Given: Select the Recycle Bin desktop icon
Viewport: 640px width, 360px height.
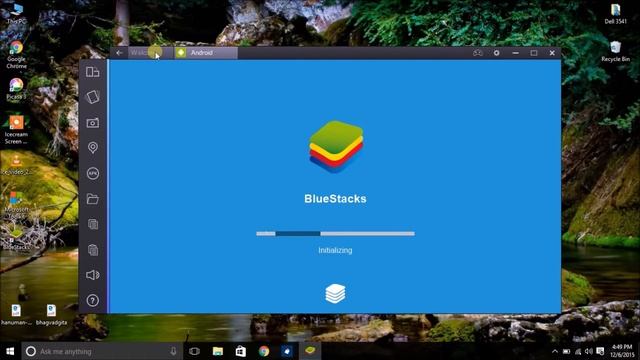Looking at the screenshot, I should coord(615,51).
